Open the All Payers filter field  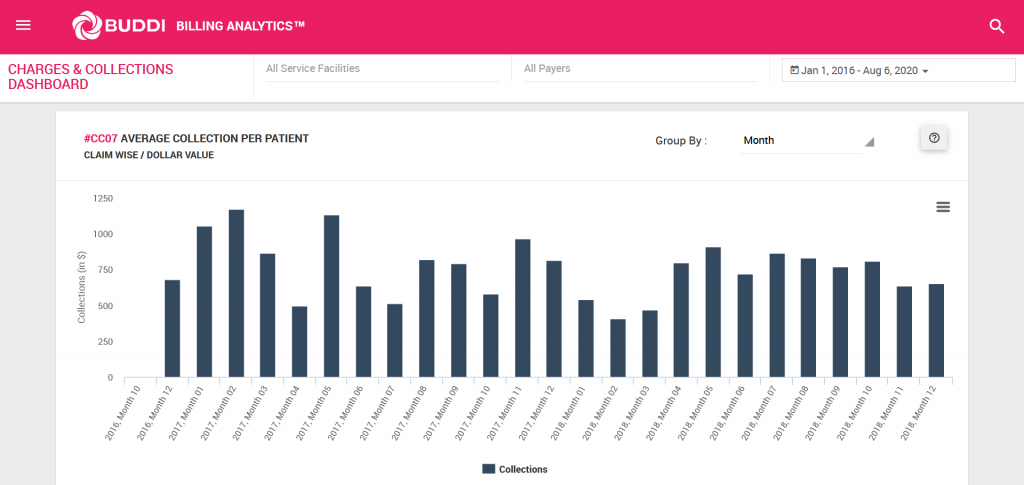(x=640, y=69)
